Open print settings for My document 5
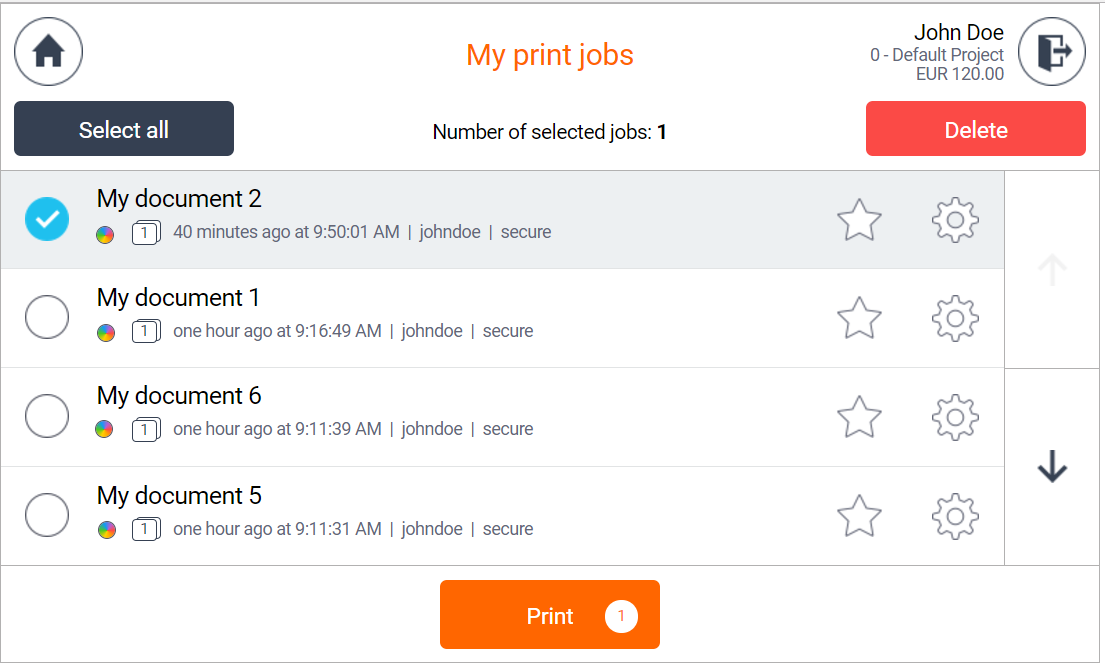The height and width of the screenshot is (667, 1105). 955,516
